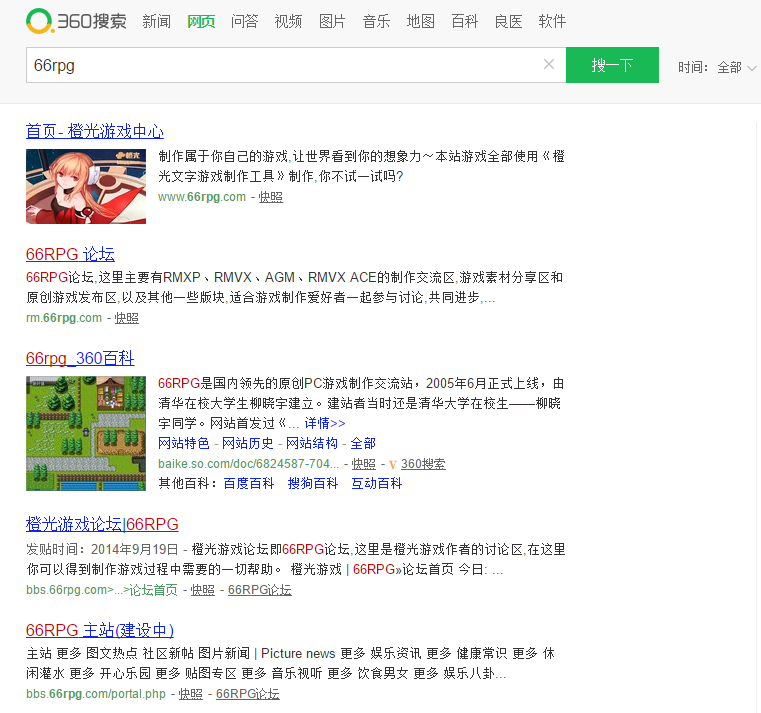View 快照 for rm.66rpg.com result
761x713 pixels.
(x=127, y=318)
